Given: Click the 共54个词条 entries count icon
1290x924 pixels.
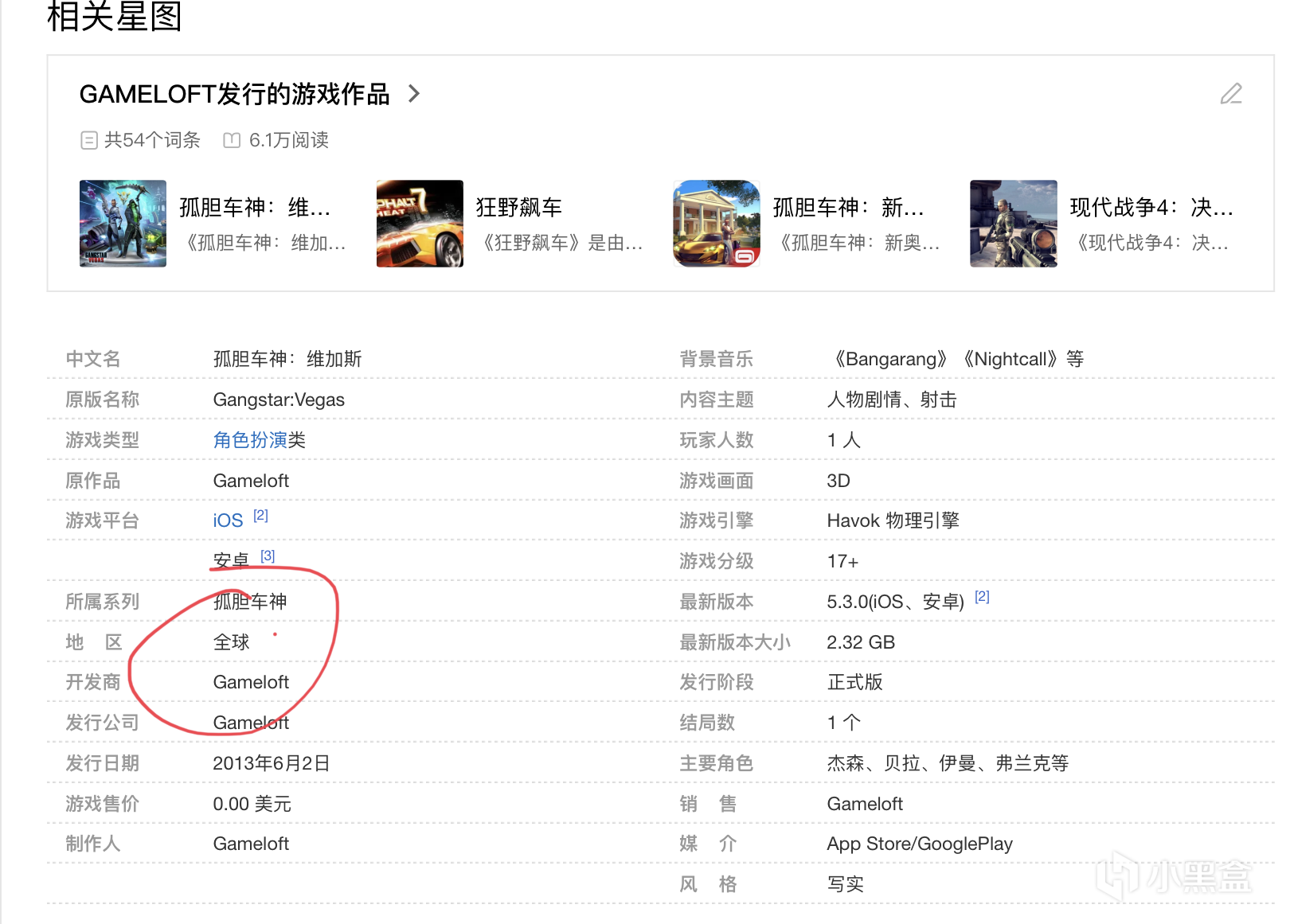Looking at the screenshot, I should (x=89, y=141).
